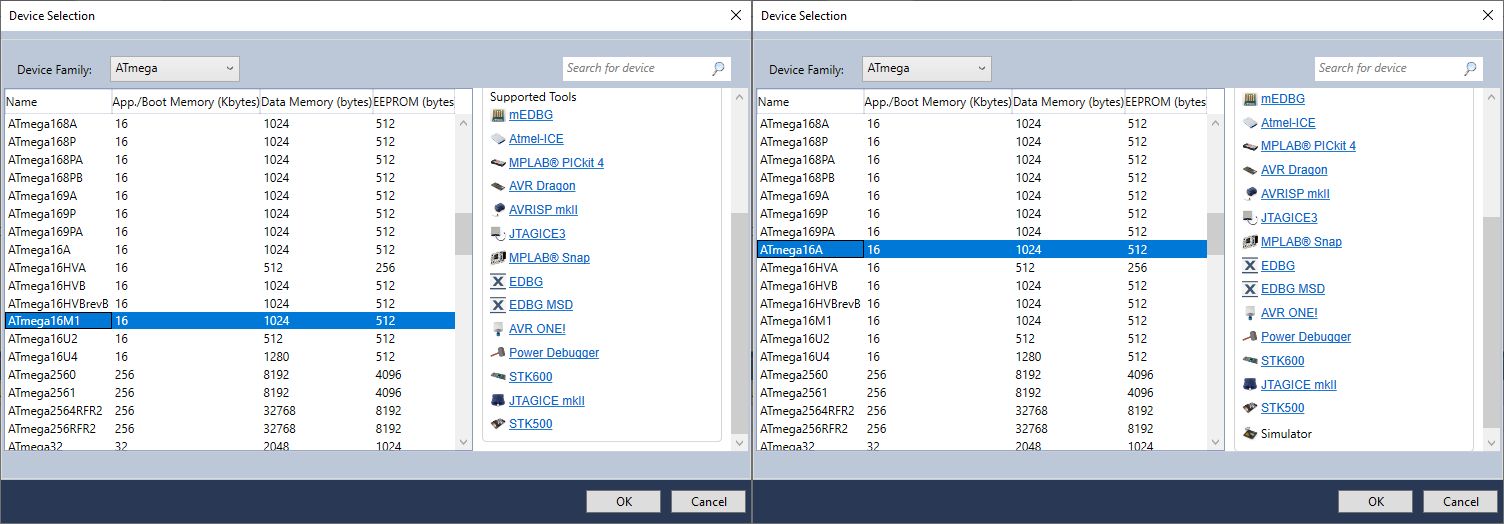Open EDBG MSD link in right window
The width and height of the screenshot is (1504, 524).
click(1293, 289)
